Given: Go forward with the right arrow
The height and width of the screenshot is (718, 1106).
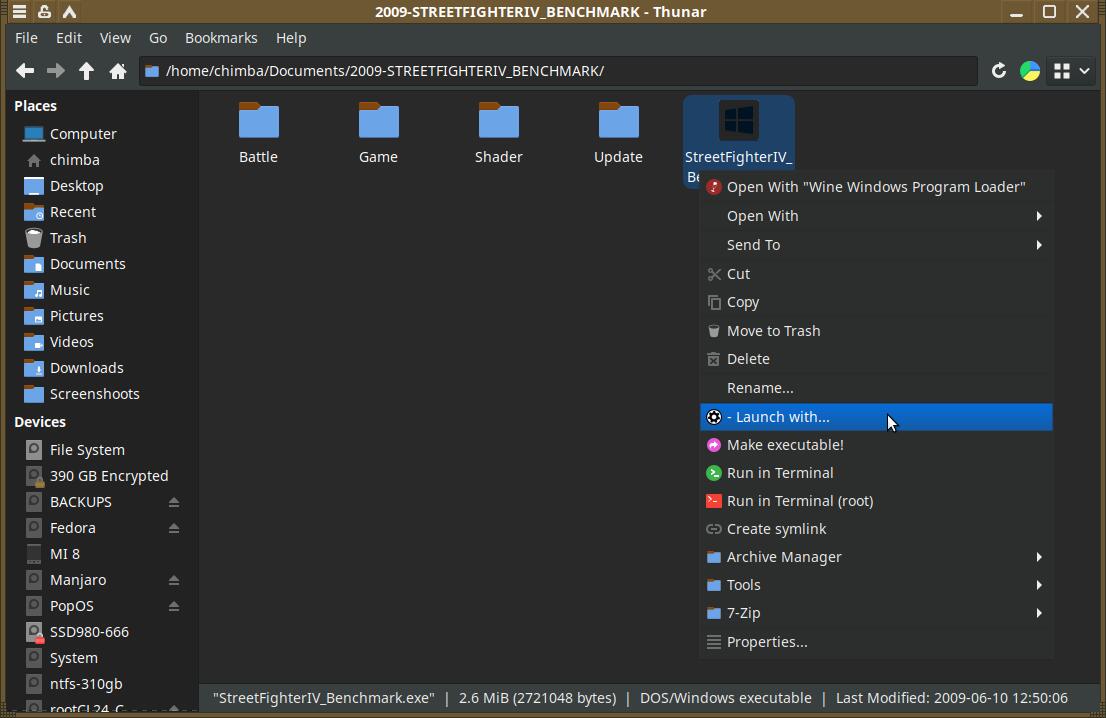Looking at the screenshot, I should (x=56, y=71).
